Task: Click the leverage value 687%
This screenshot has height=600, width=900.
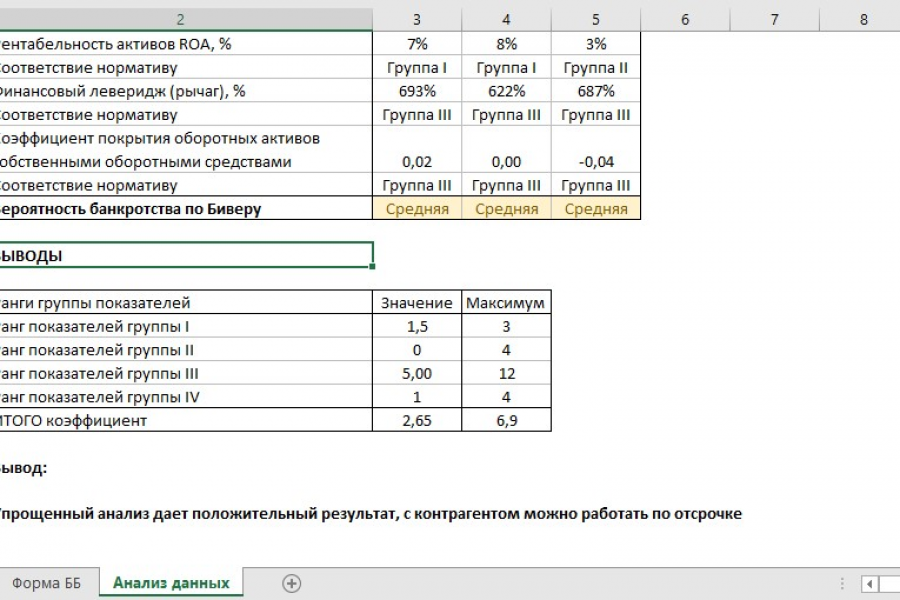Action: [x=596, y=91]
